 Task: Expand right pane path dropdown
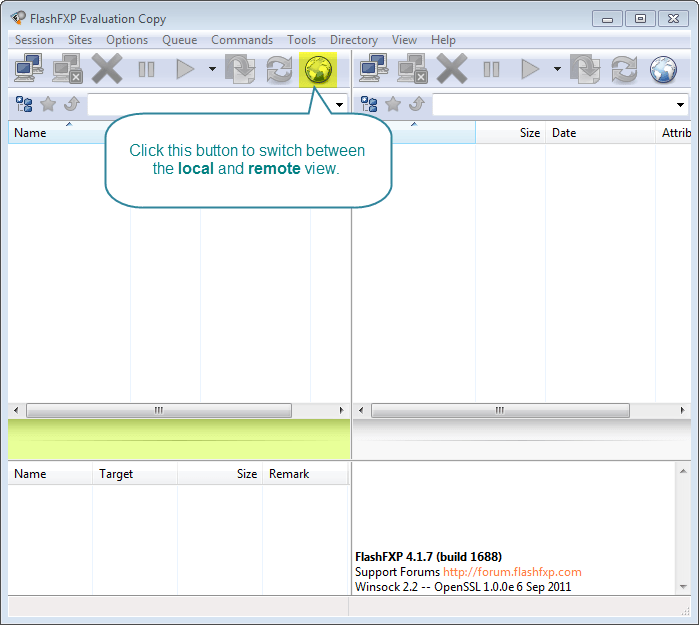click(x=680, y=105)
